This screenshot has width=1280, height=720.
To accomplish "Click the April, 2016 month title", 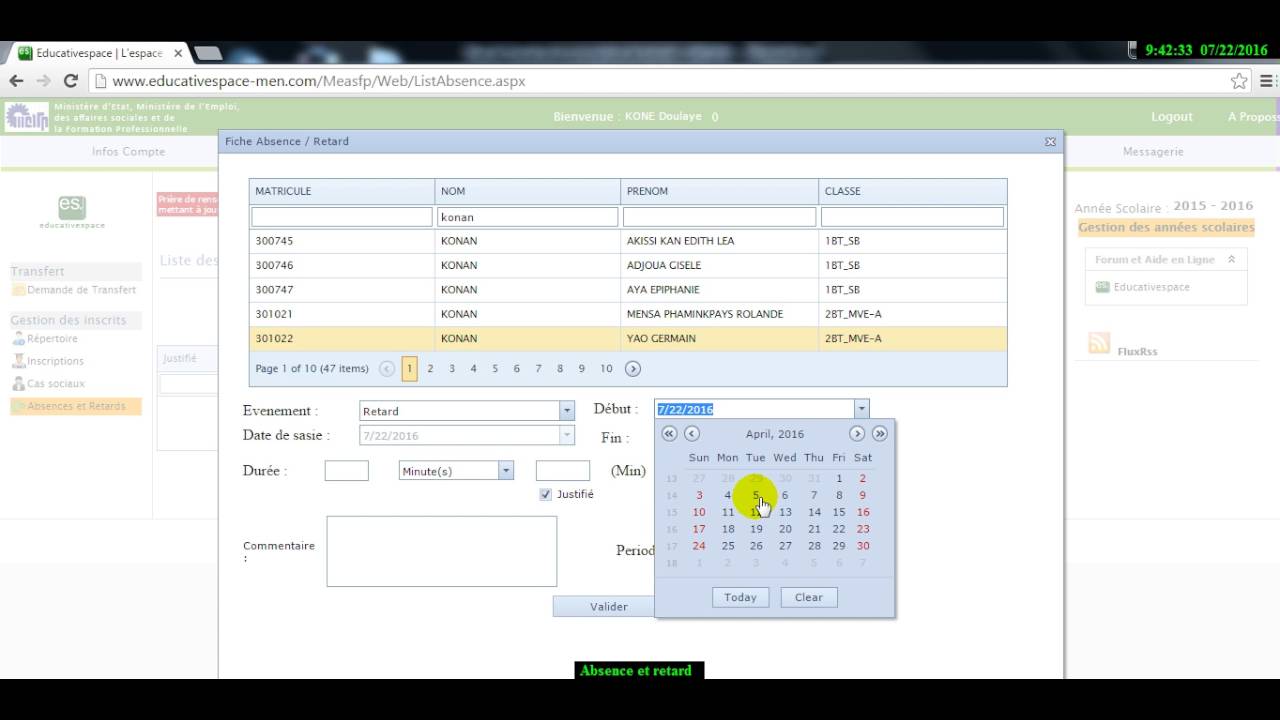I will (x=775, y=434).
